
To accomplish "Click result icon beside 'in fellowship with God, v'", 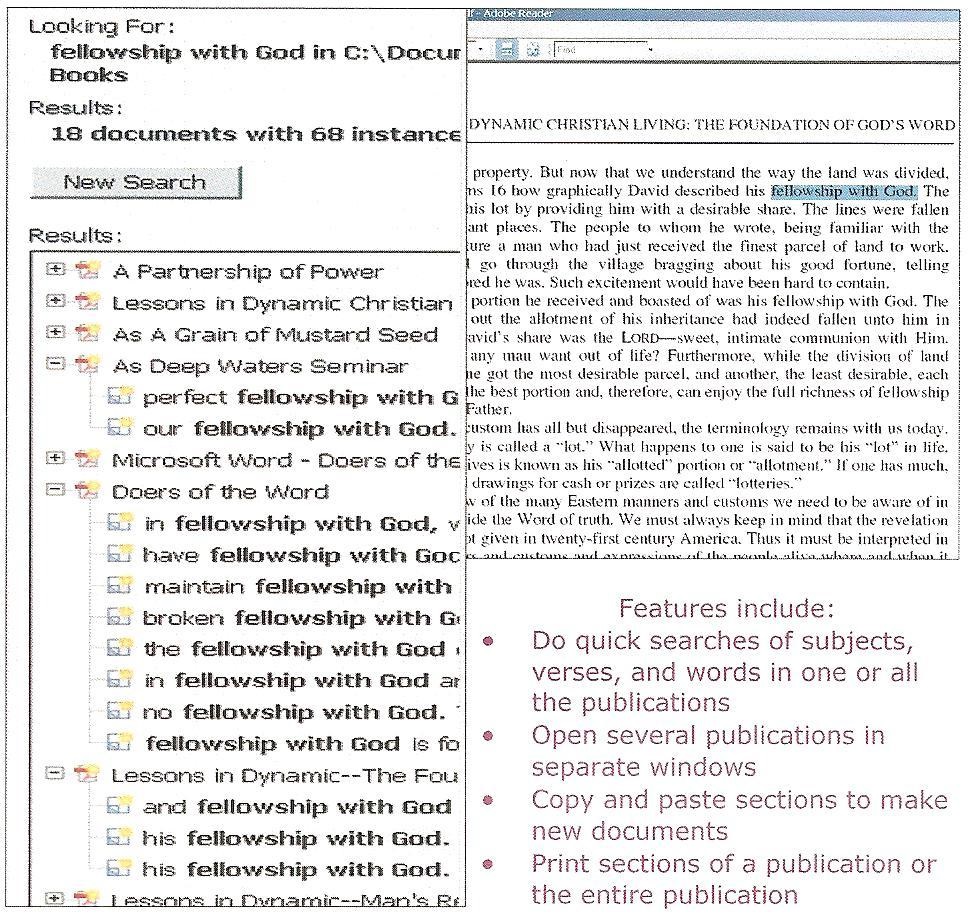I will (119, 522).
